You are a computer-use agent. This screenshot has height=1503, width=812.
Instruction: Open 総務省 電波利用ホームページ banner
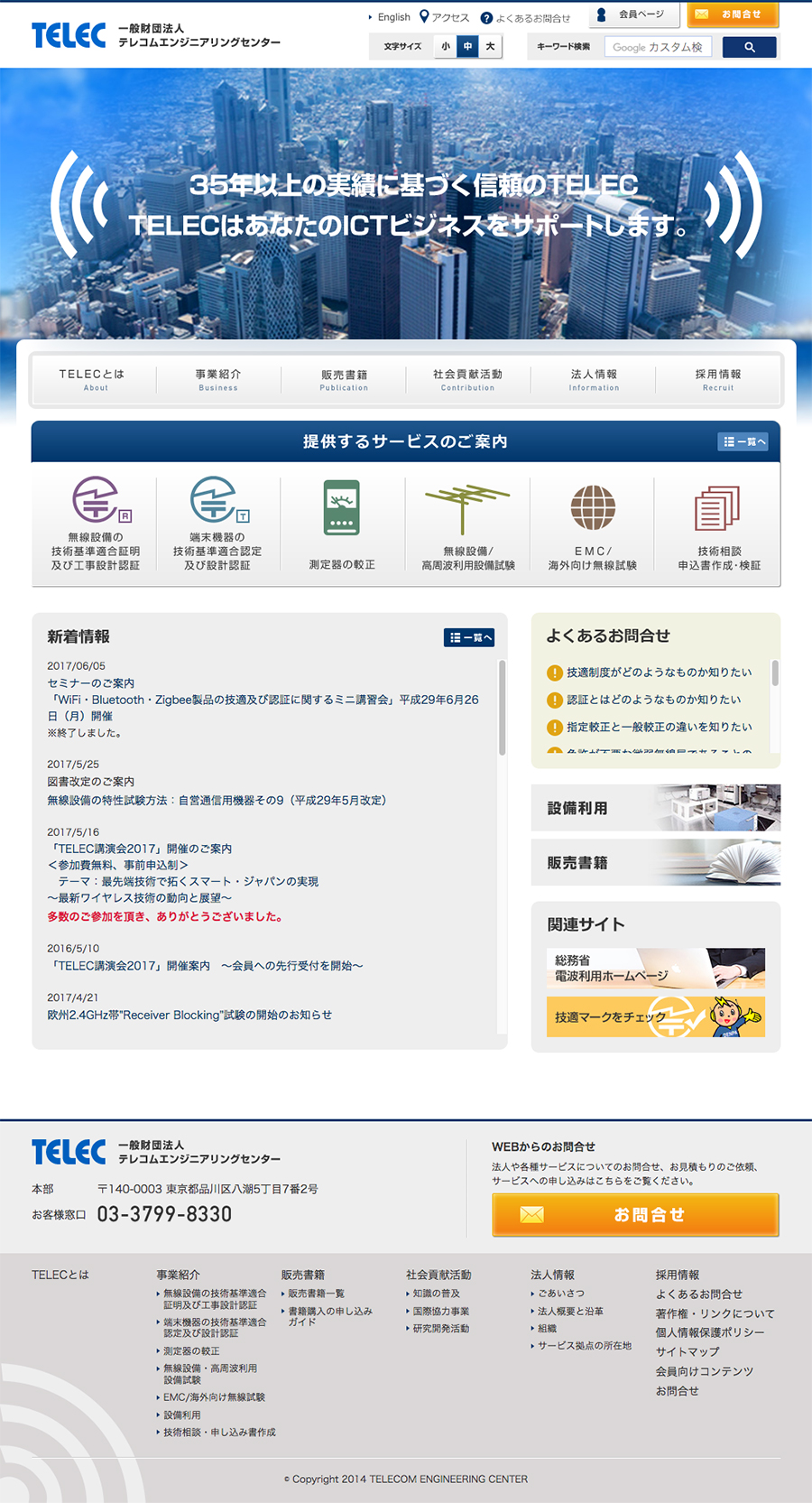(656, 969)
